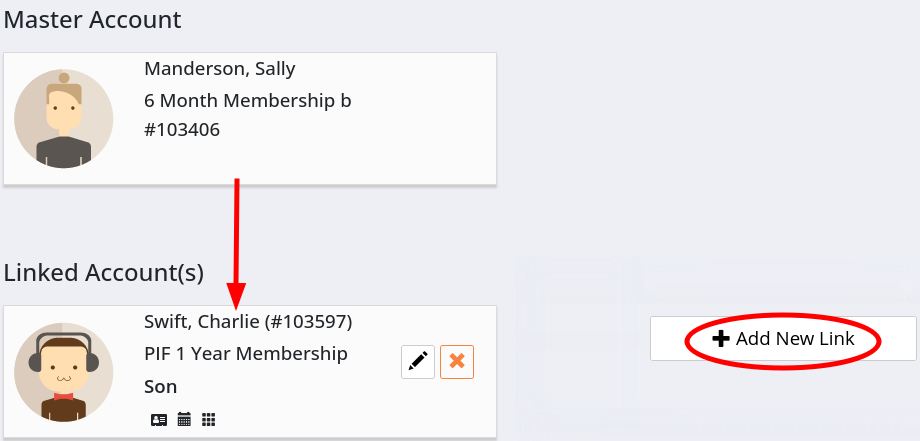Click the 6 Month Membership b text
The width and height of the screenshot is (920, 441).
tap(248, 101)
